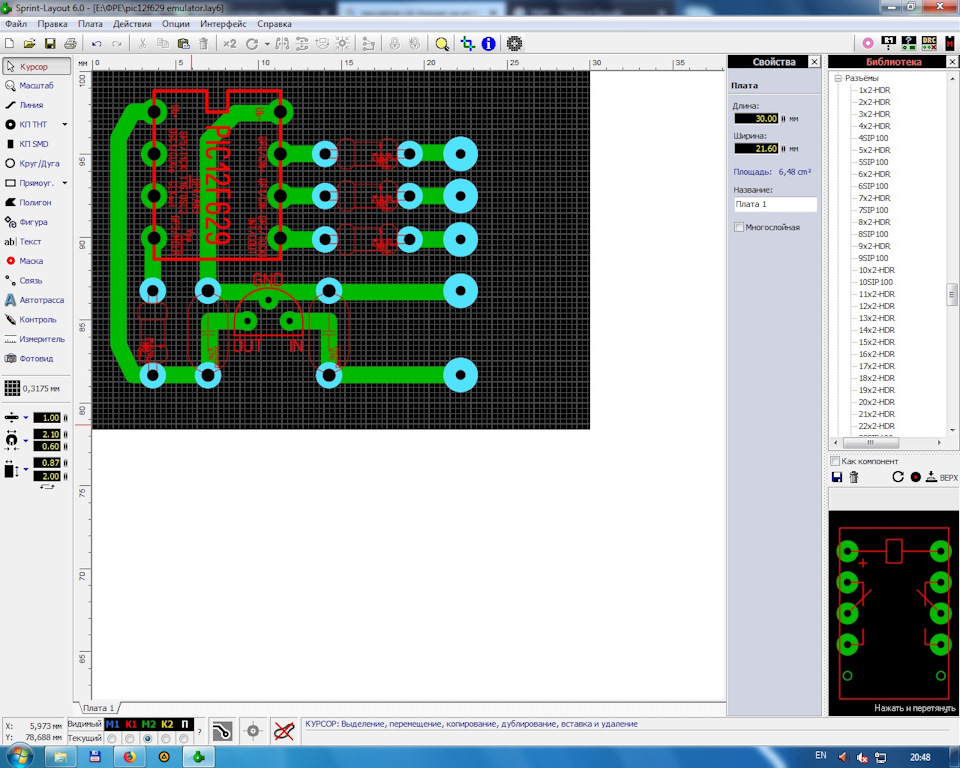960x768 pixels.
Task: Check the Как компонент checkbox
Action: (834, 461)
